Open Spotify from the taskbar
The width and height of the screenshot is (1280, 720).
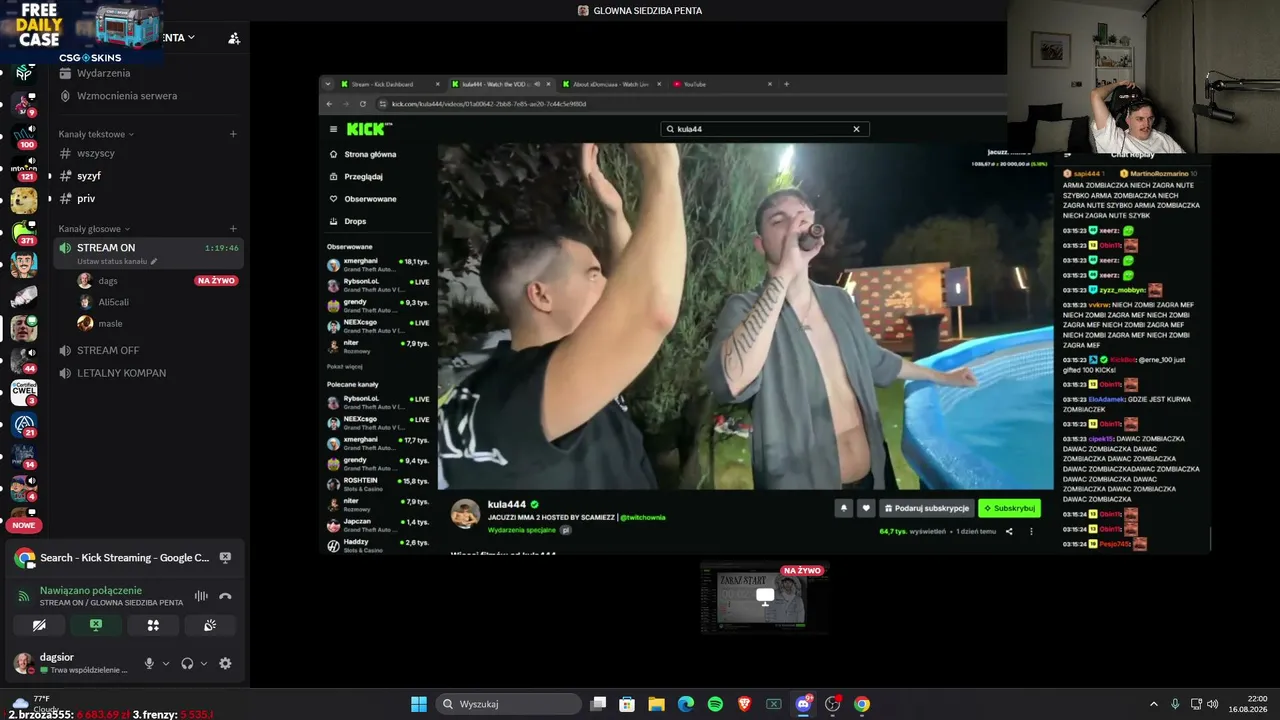click(715, 704)
